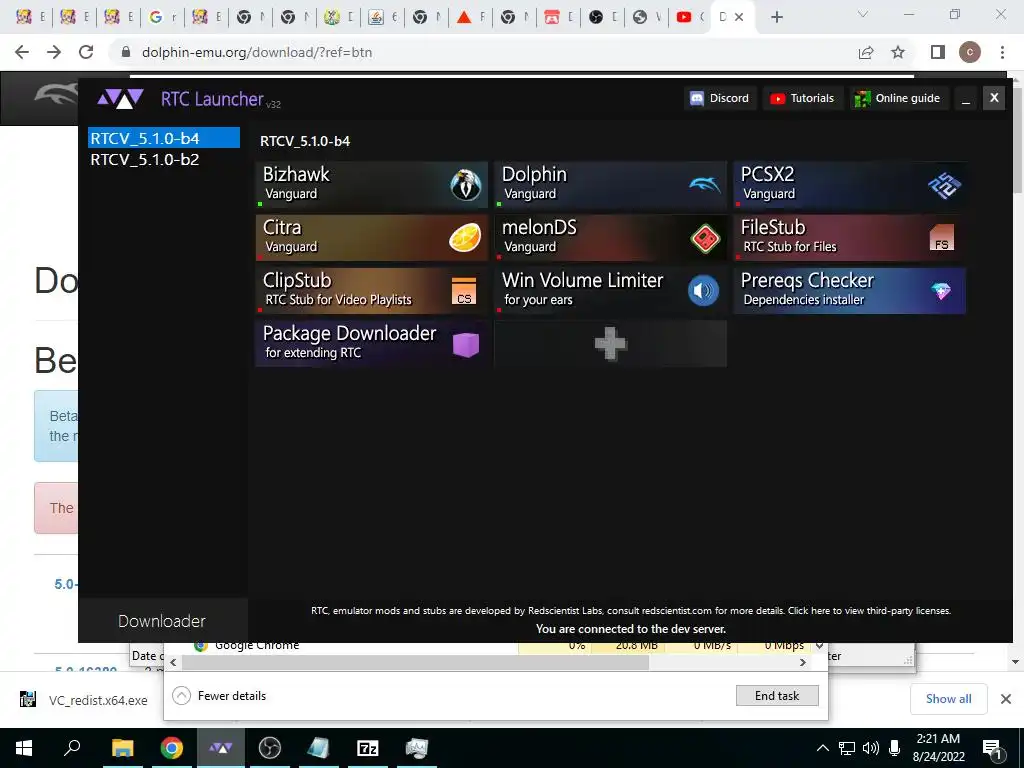Open Discord link in RTC Launcher
Image resolution: width=1024 pixels, height=768 pixels.
pos(720,98)
